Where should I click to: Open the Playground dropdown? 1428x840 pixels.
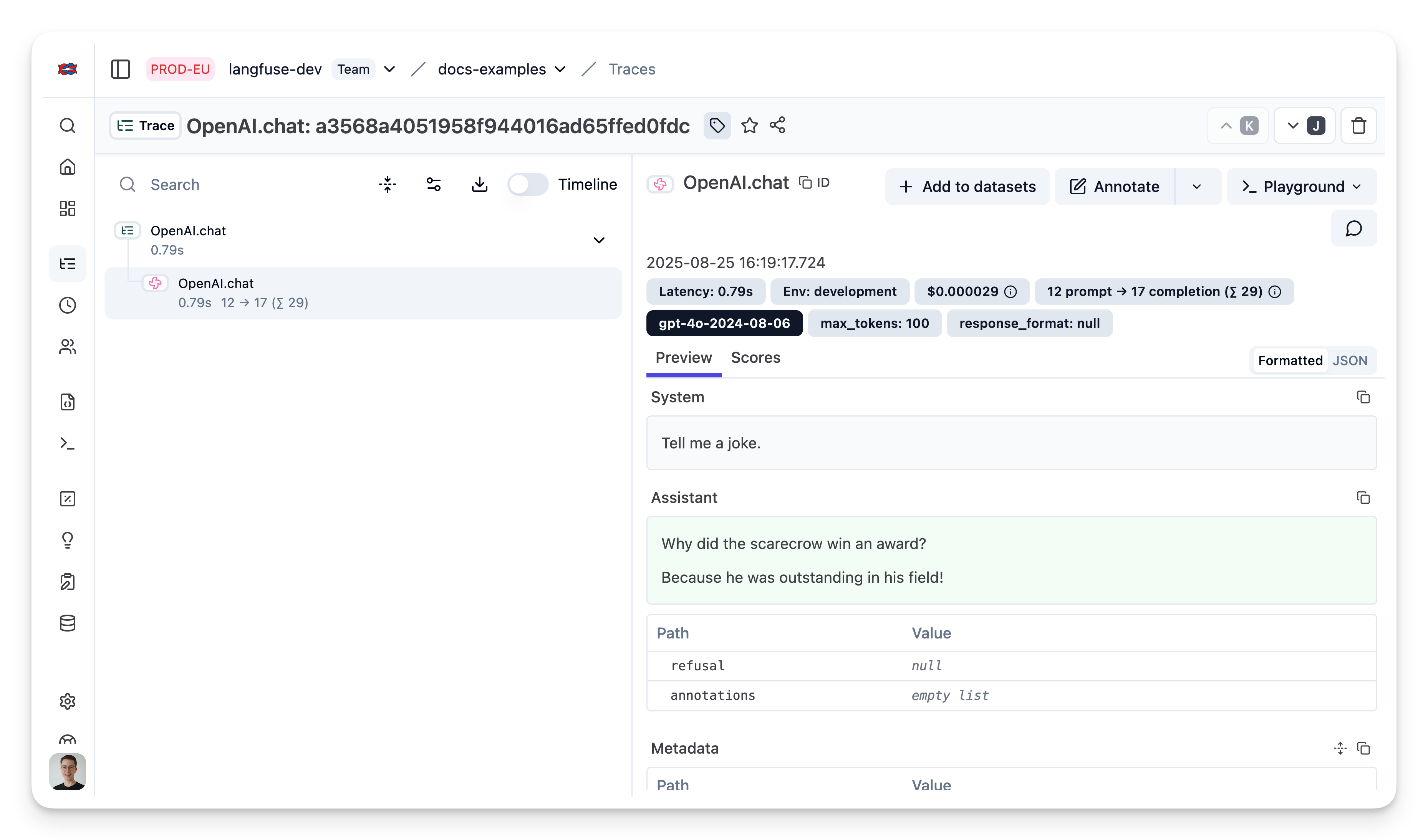pyautogui.click(x=1301, y=186)
